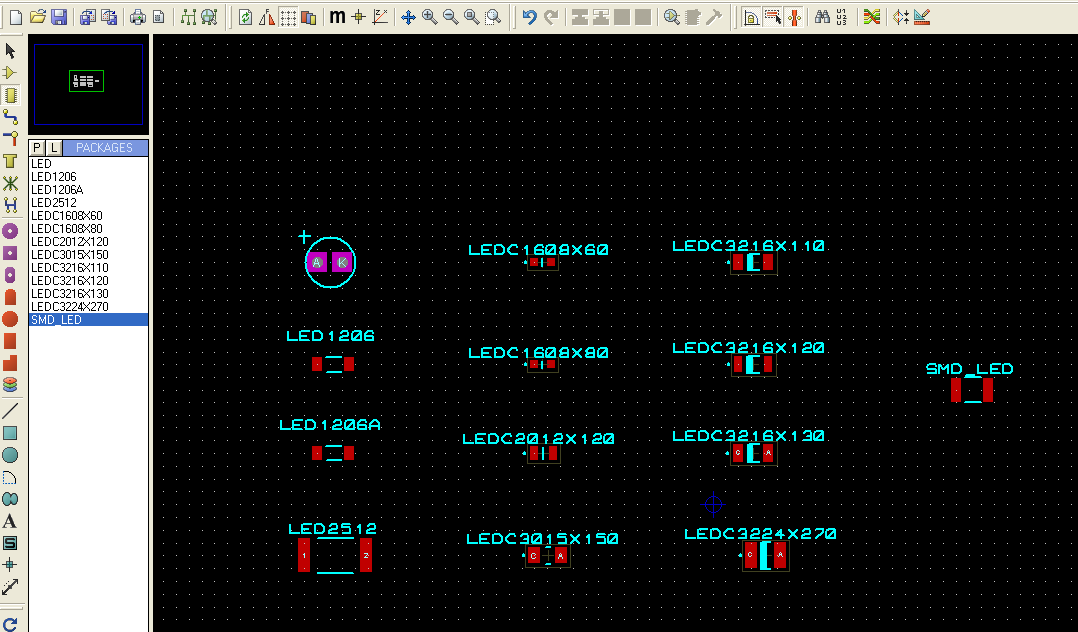This screenshot has height=632, width=1078.
Task: Select Via mode tool
Action: (10, 139)
